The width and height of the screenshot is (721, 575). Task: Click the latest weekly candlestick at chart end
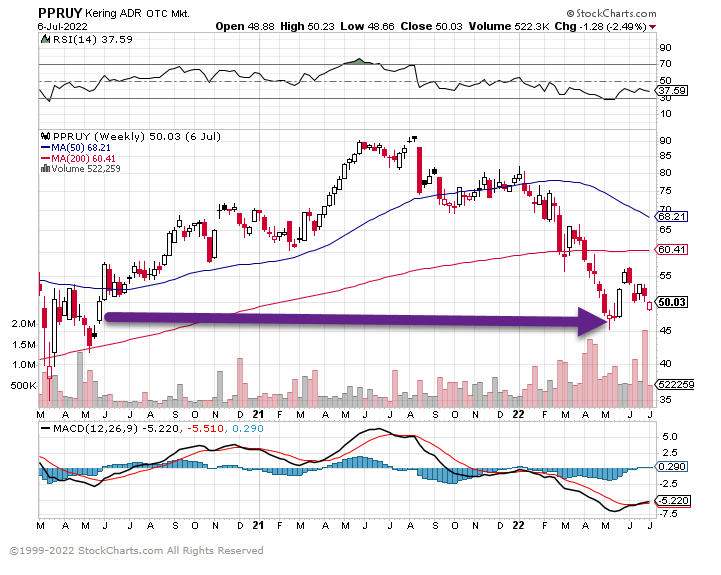pyautogui.click(x=650, y=306)
